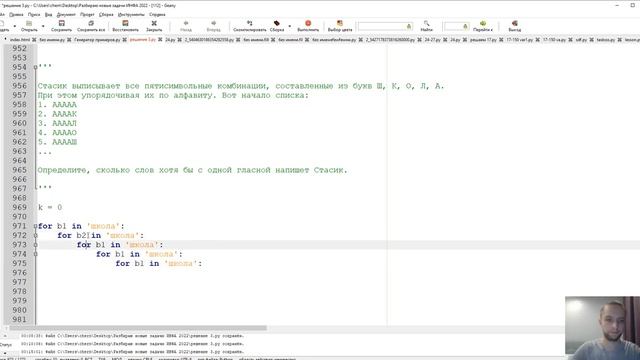Click the Open (Открыть) toolbar icon
This screenshot has height=360, width=640.
[29, 24]
